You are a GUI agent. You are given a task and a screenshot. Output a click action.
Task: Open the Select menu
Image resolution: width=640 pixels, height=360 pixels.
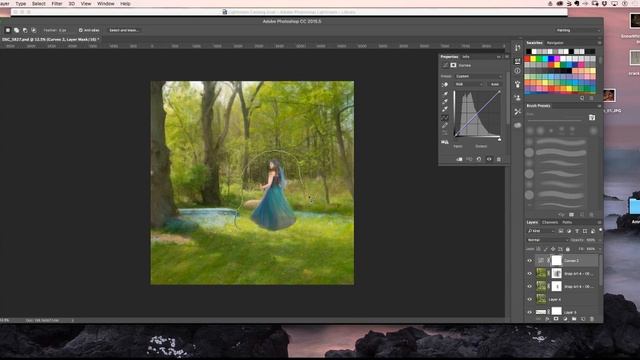tap(39, 4)
